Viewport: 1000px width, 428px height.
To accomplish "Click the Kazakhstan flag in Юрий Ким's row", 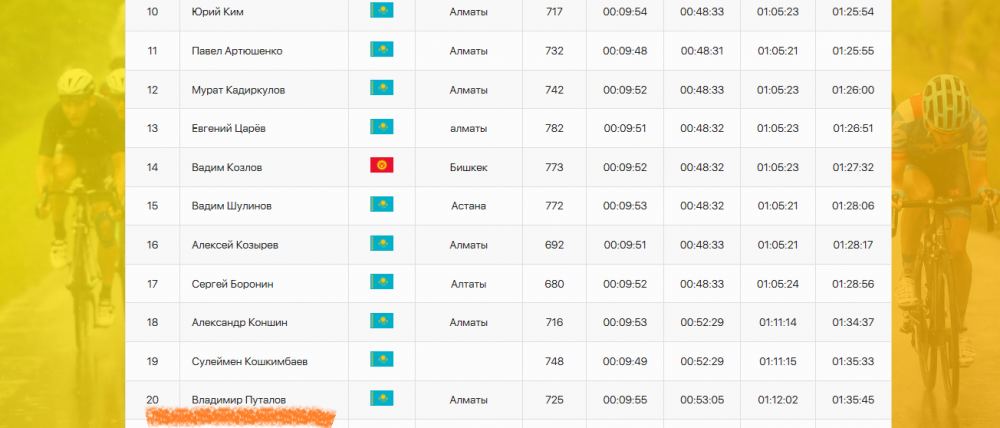I will coord(381,11).
